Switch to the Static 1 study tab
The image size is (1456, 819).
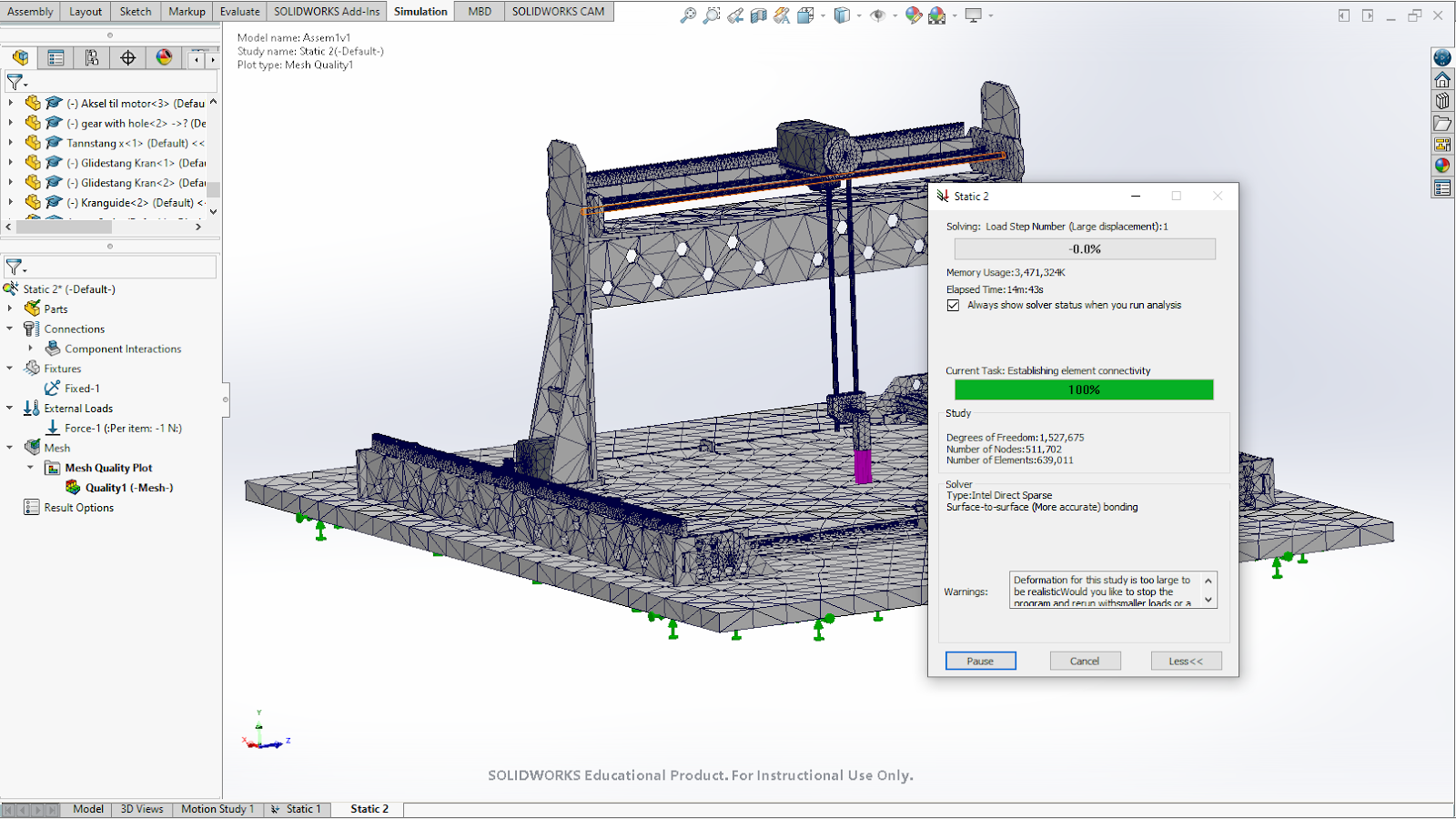point(297,809)
